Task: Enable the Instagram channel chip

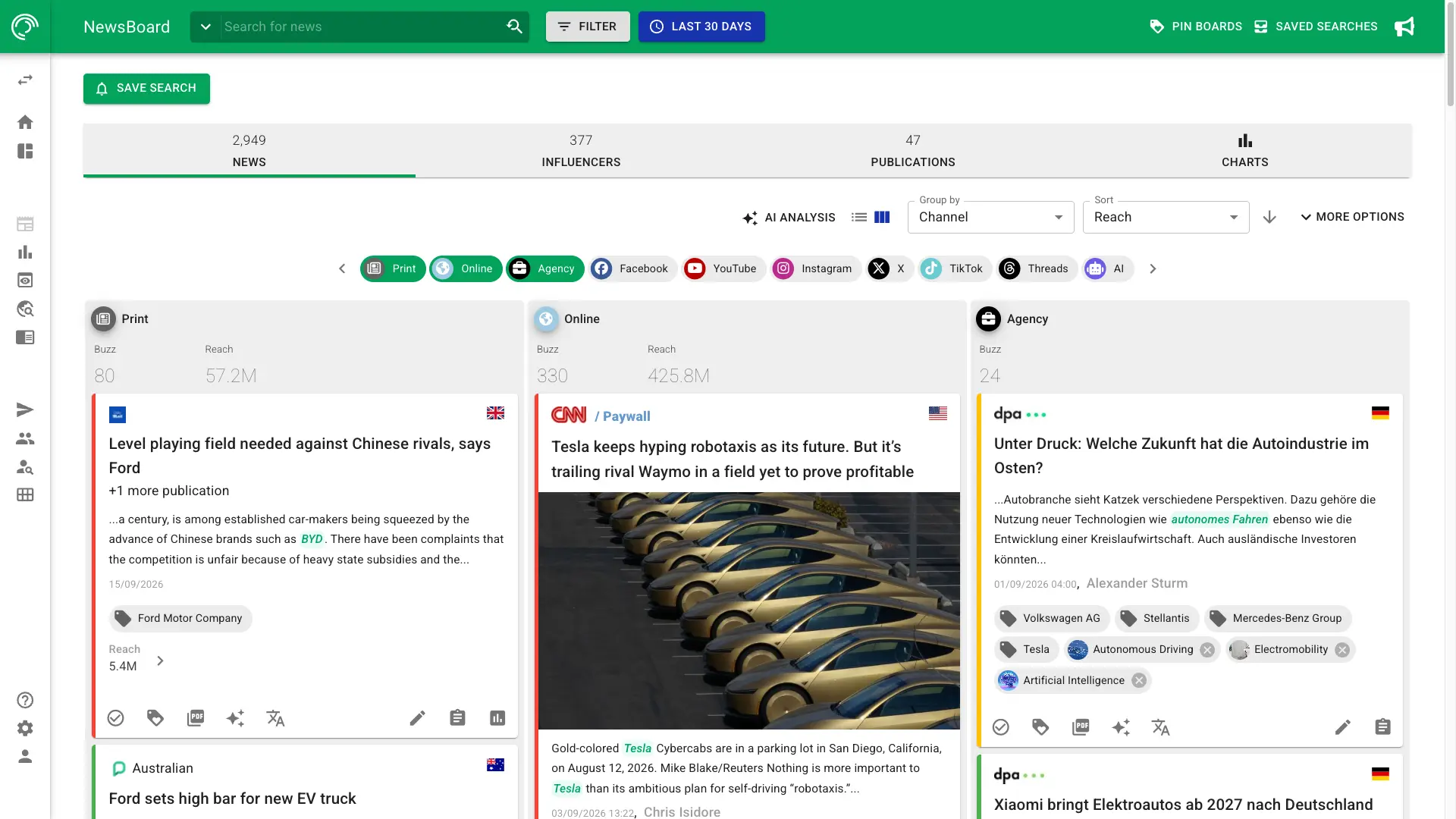Action: coord(816,268)
